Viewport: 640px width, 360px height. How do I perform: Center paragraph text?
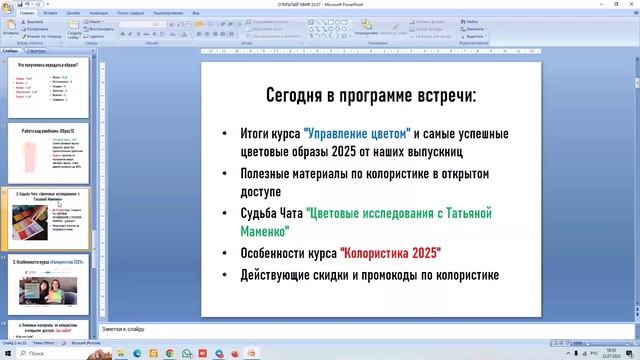tap(207, 34)
